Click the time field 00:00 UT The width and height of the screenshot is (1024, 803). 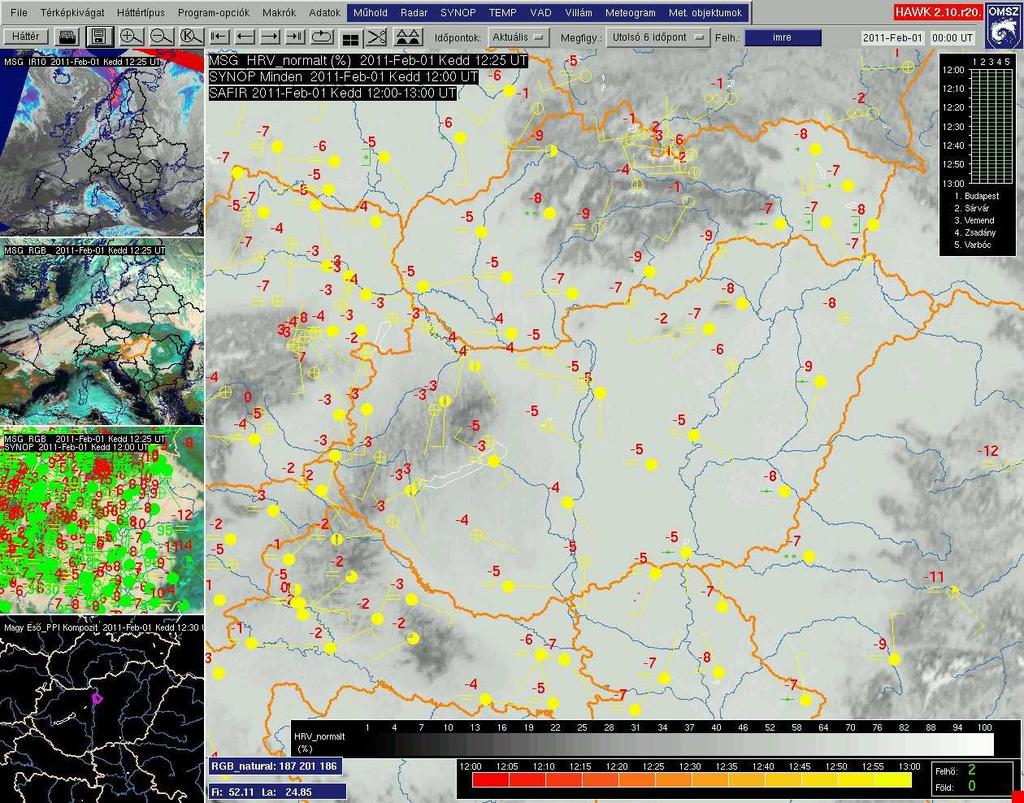pyautogui.click(x=952, y=38)
